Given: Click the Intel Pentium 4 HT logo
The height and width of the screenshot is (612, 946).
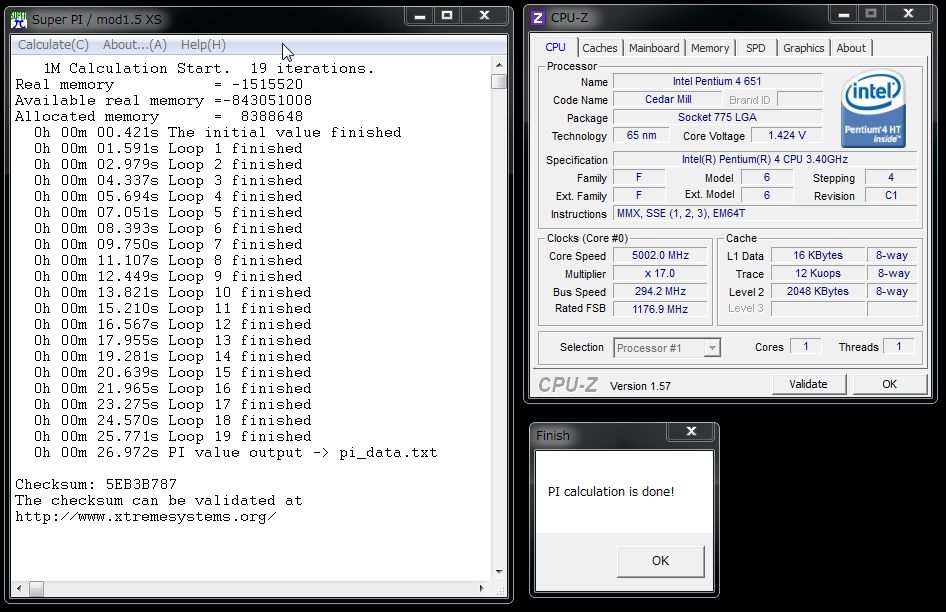Looking at the screenshot, I should [x=873, y=109].
